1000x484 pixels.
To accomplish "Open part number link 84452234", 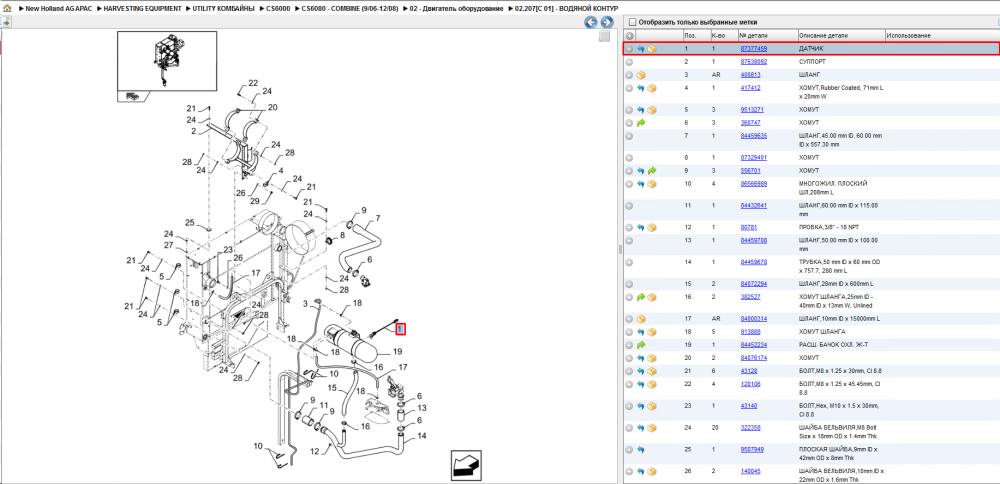I will point(753,344).
